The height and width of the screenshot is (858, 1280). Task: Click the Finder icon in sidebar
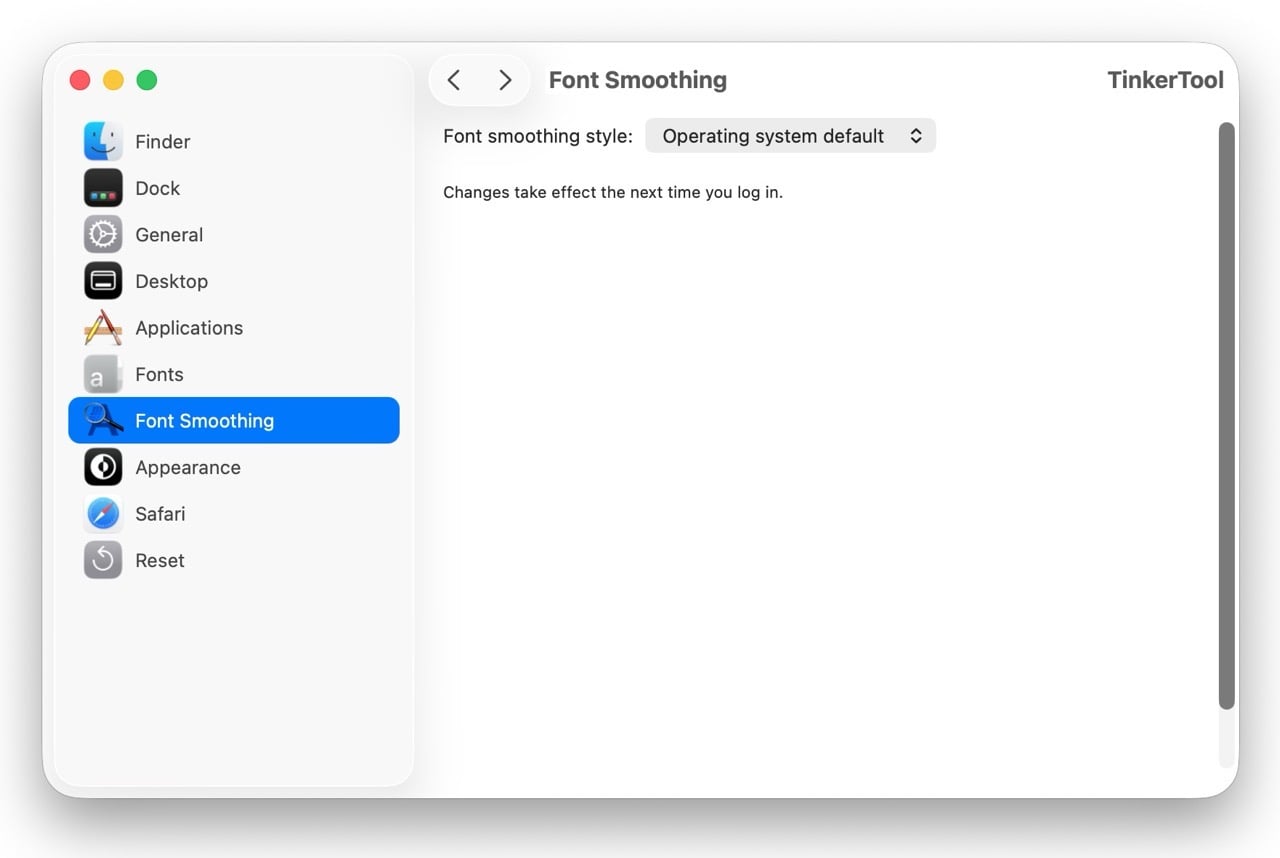click(103, 142)
